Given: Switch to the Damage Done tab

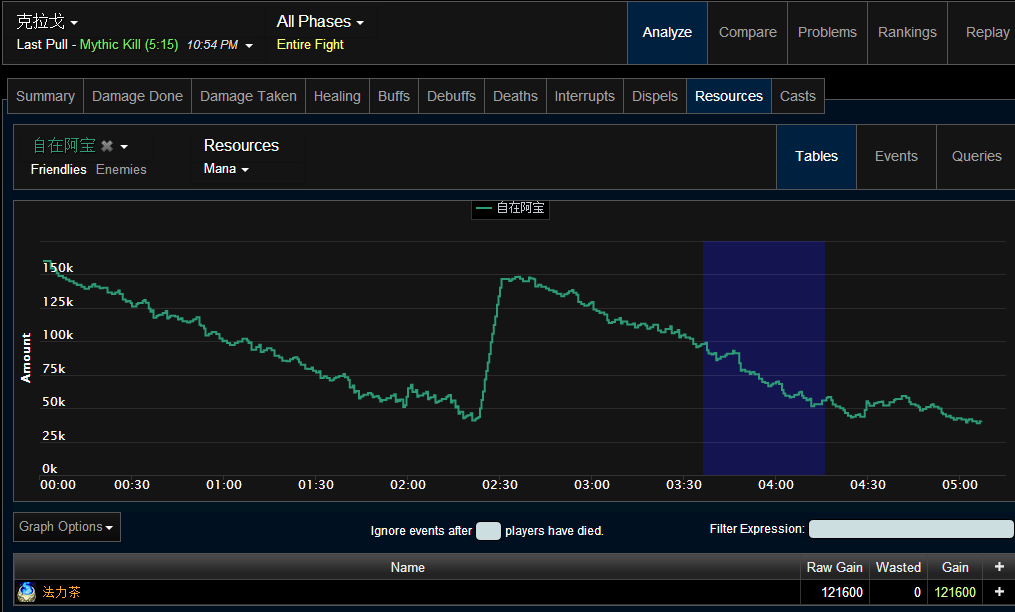Looking at the screenshot, I should (x=137, y=96).
